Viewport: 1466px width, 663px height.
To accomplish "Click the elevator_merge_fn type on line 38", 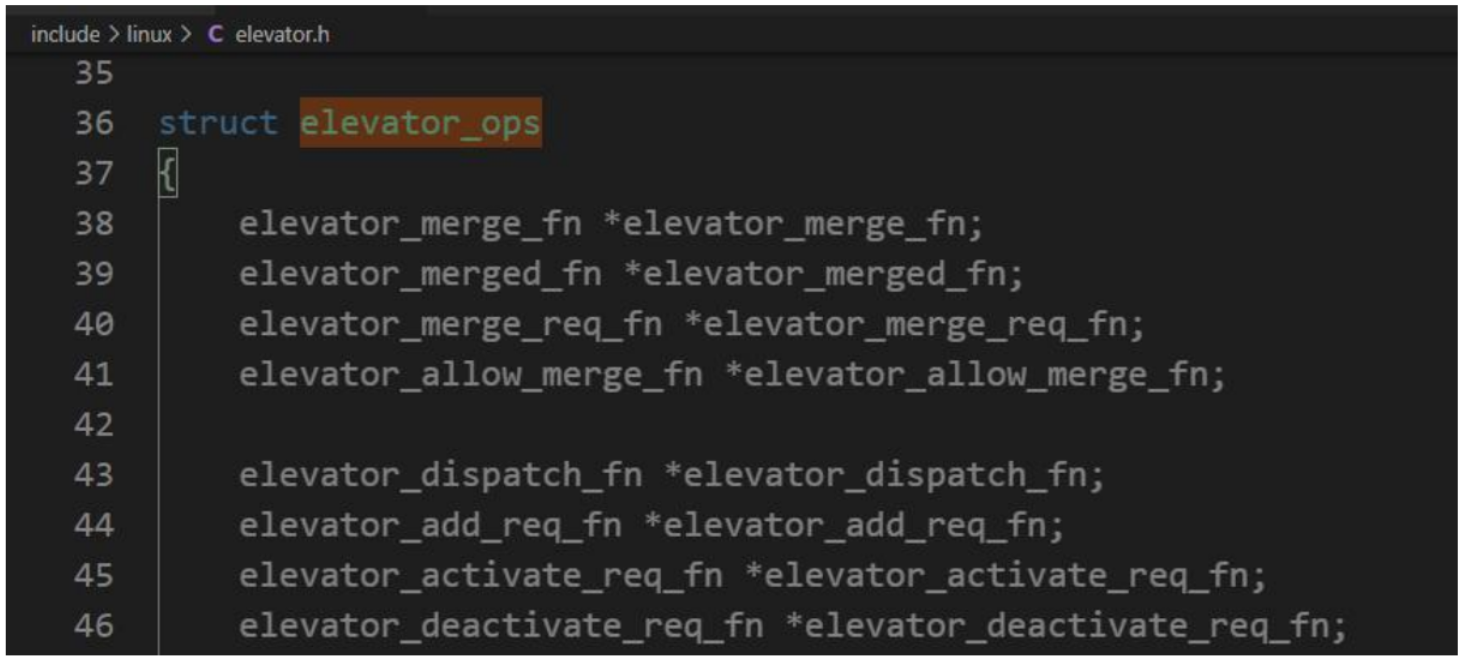I will [410, 224].
